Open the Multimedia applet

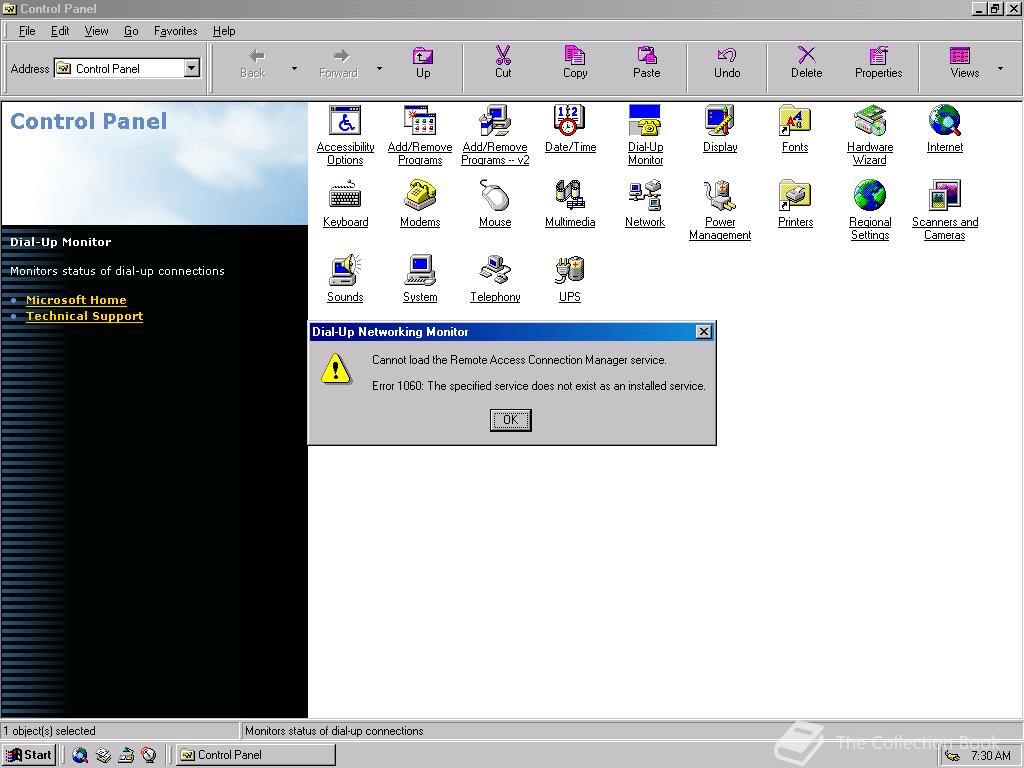[570, 204]
